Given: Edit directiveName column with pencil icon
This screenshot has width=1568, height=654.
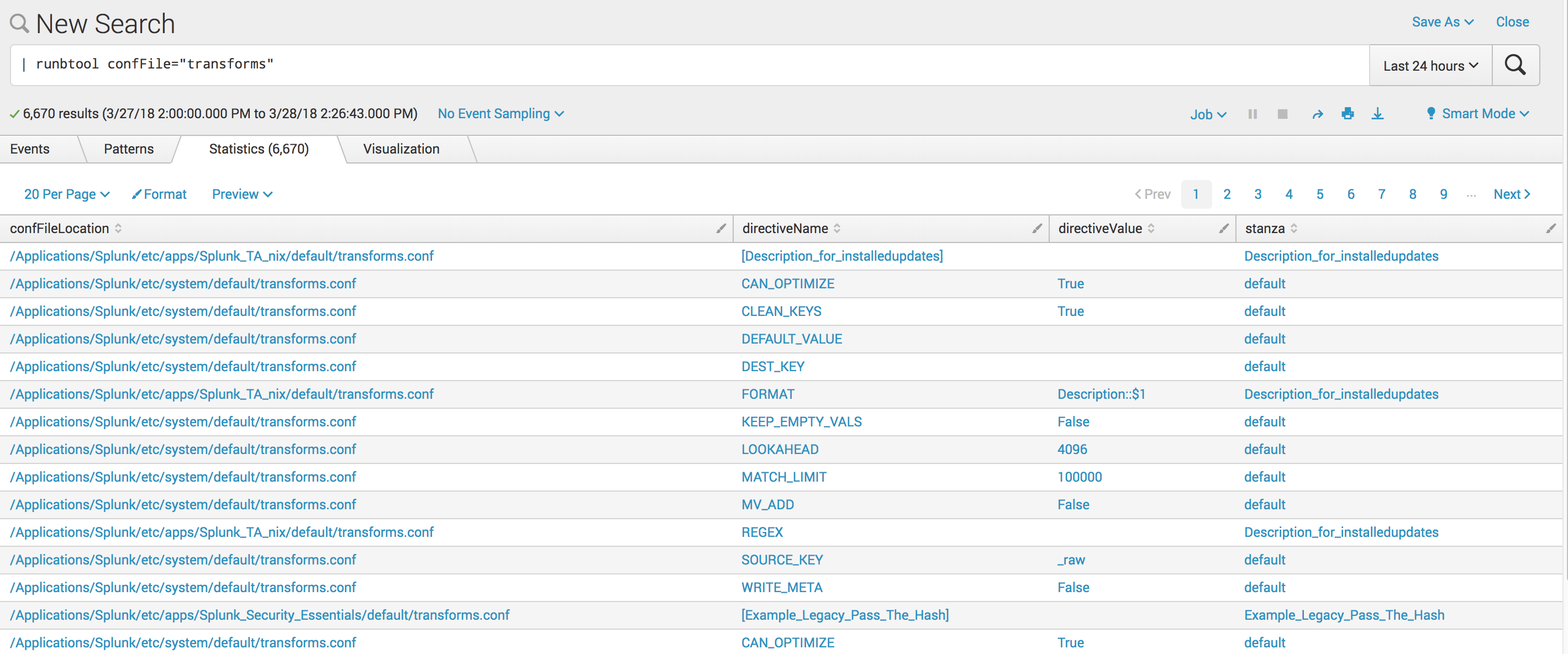Looking at the screenshot, I should click(x=1036, y=229).
